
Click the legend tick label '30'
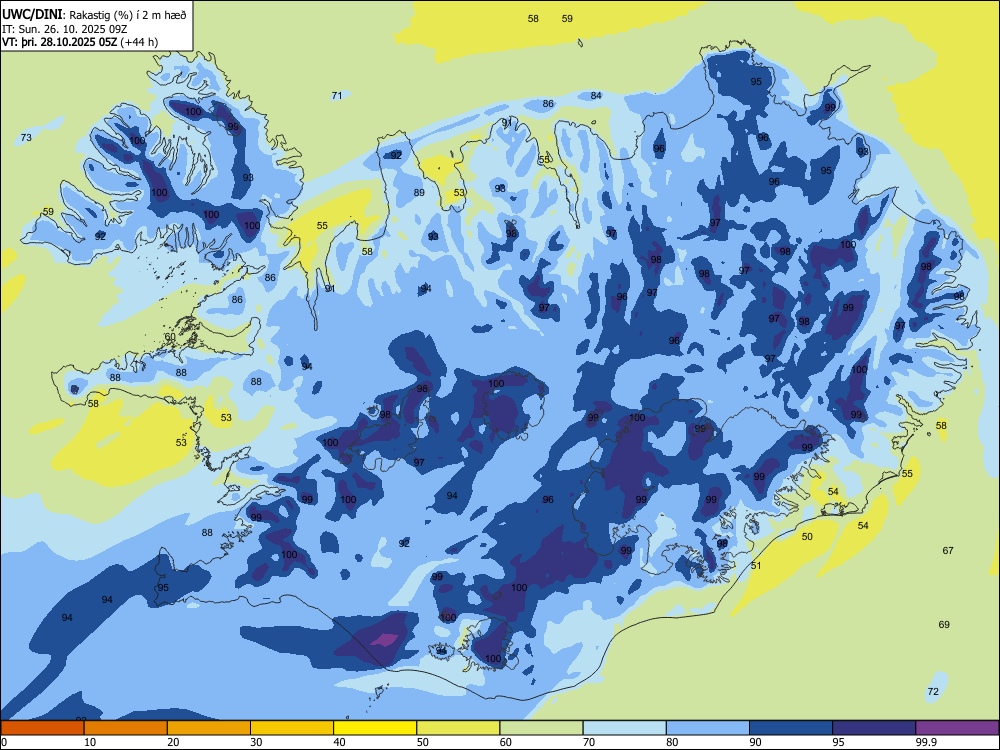(x=256, y=742)
